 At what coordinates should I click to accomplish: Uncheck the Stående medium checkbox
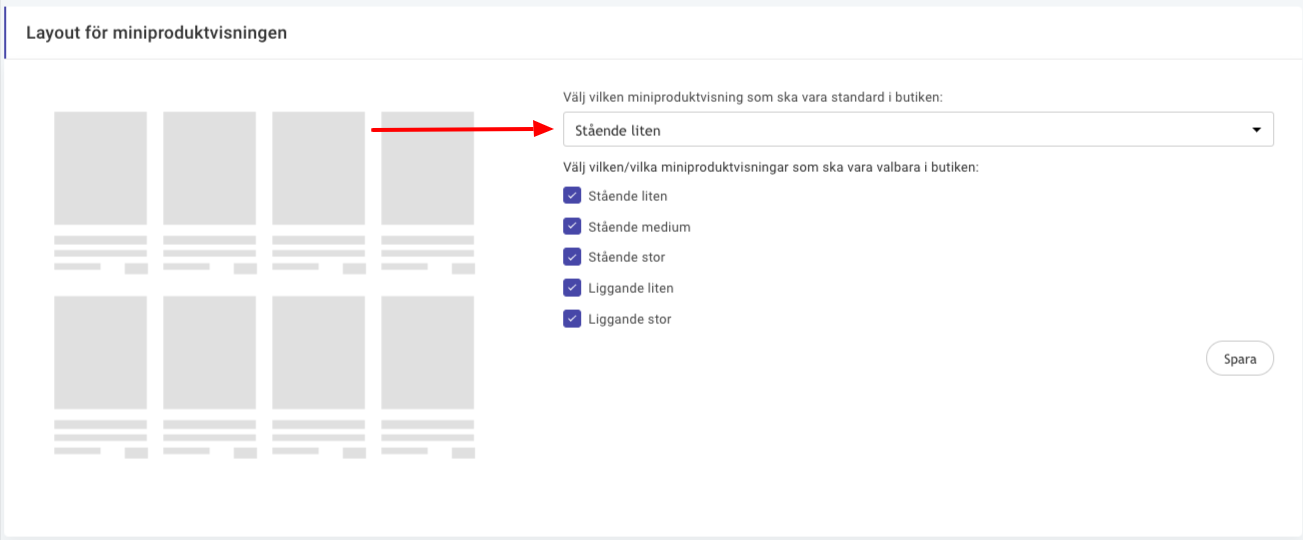click(572, 227)
